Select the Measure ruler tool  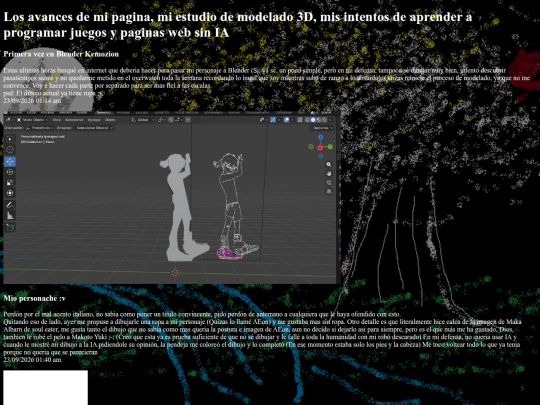pyautogui.click(x=10, y=216)
